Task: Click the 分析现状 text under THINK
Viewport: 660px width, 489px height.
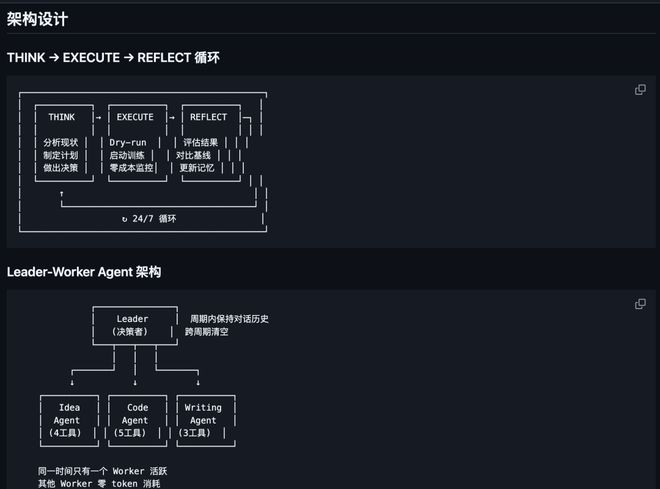Action: pos(61,143)
